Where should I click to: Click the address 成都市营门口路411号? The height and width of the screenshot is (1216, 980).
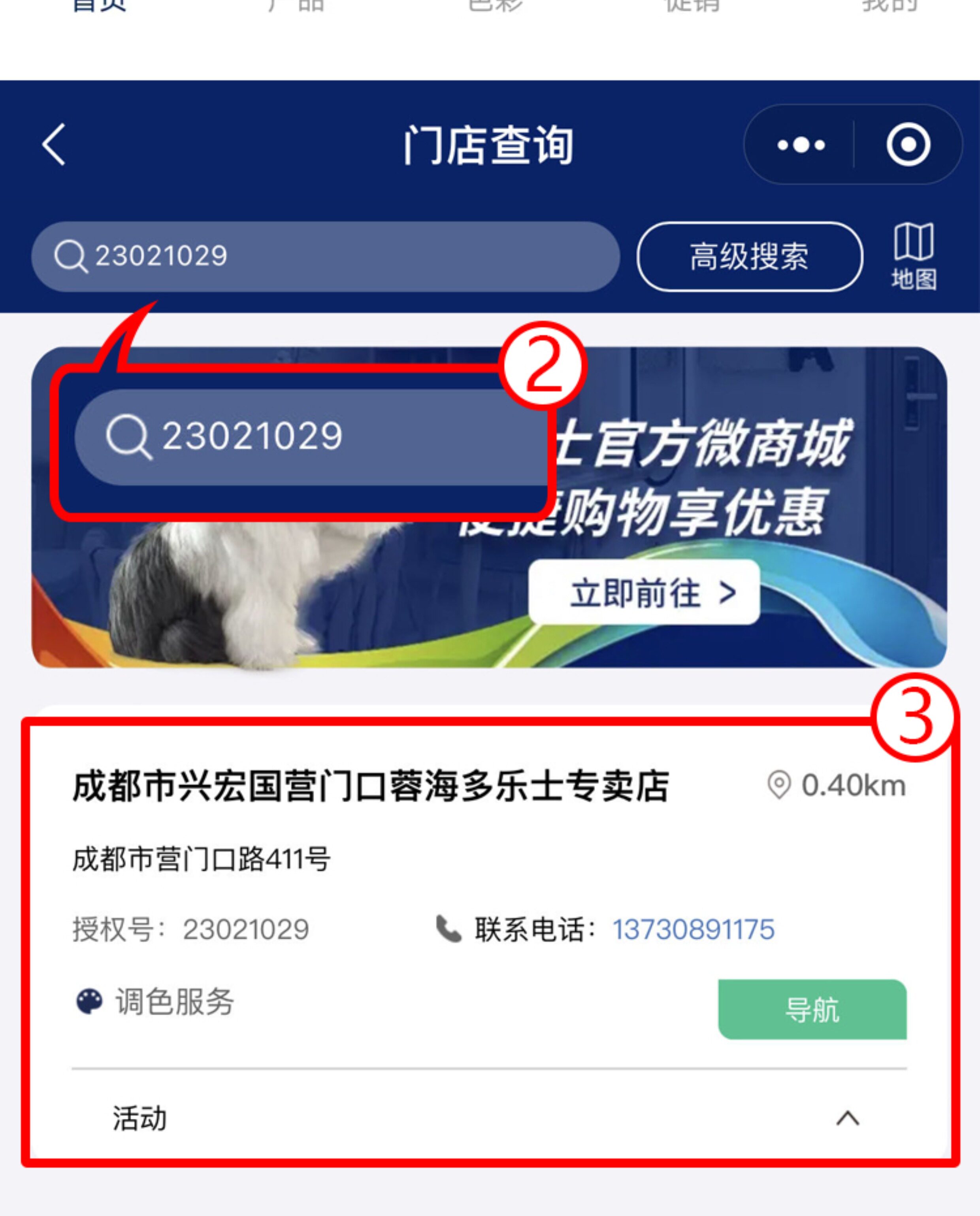click(201, 859)
